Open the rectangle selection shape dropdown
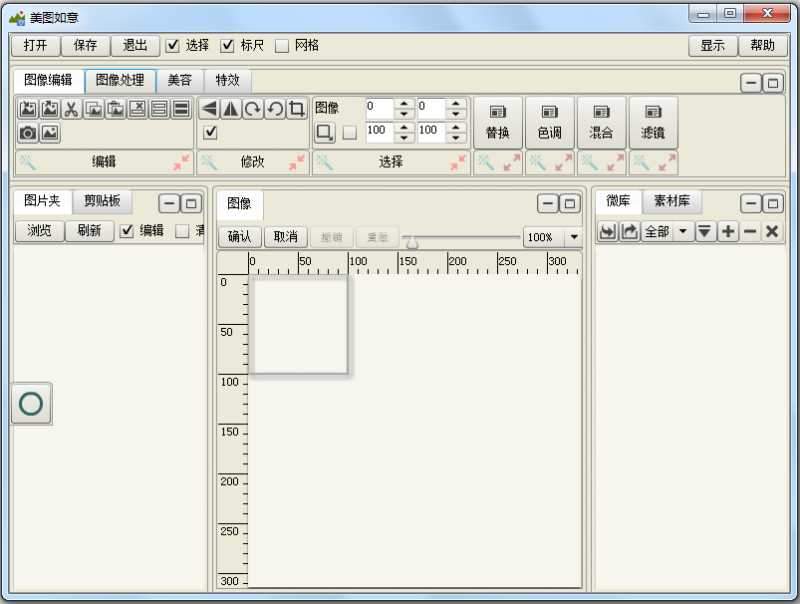 click(326, 132)
